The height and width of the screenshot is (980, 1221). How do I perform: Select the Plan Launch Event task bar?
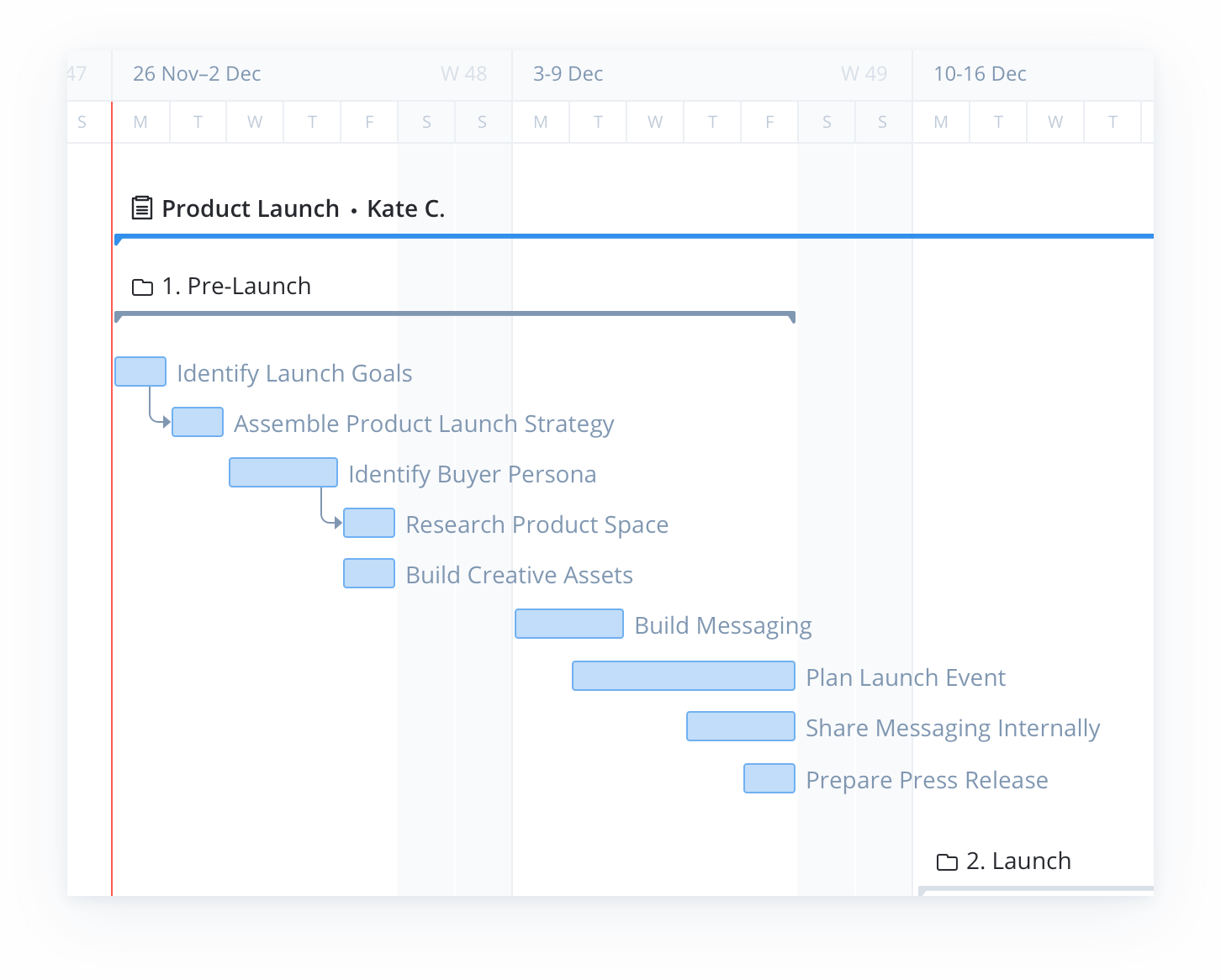(x=684, y=676)
